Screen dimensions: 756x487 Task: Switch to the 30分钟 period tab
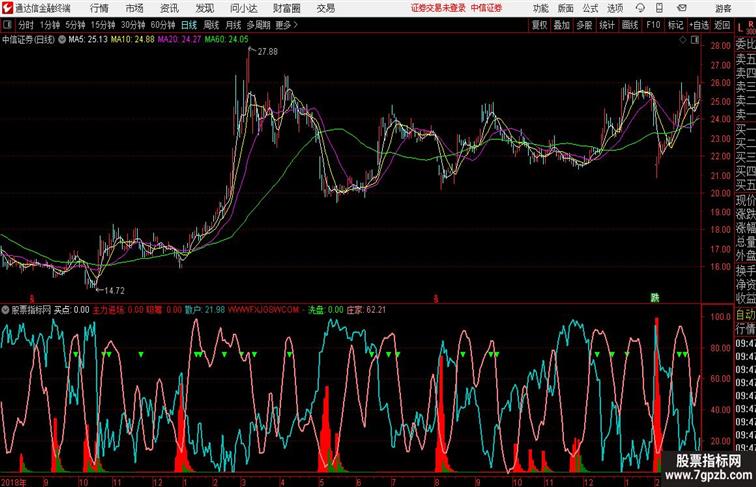pyautogui.click(x=133, y=25)
